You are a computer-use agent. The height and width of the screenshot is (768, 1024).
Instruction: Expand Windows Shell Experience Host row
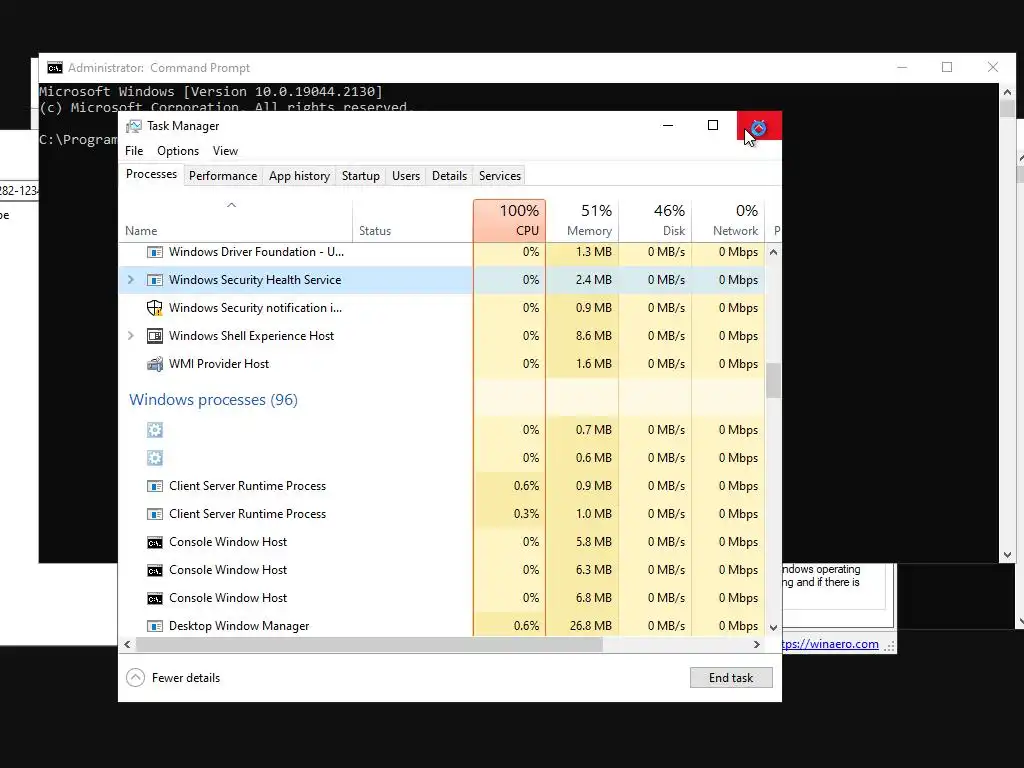131,336
